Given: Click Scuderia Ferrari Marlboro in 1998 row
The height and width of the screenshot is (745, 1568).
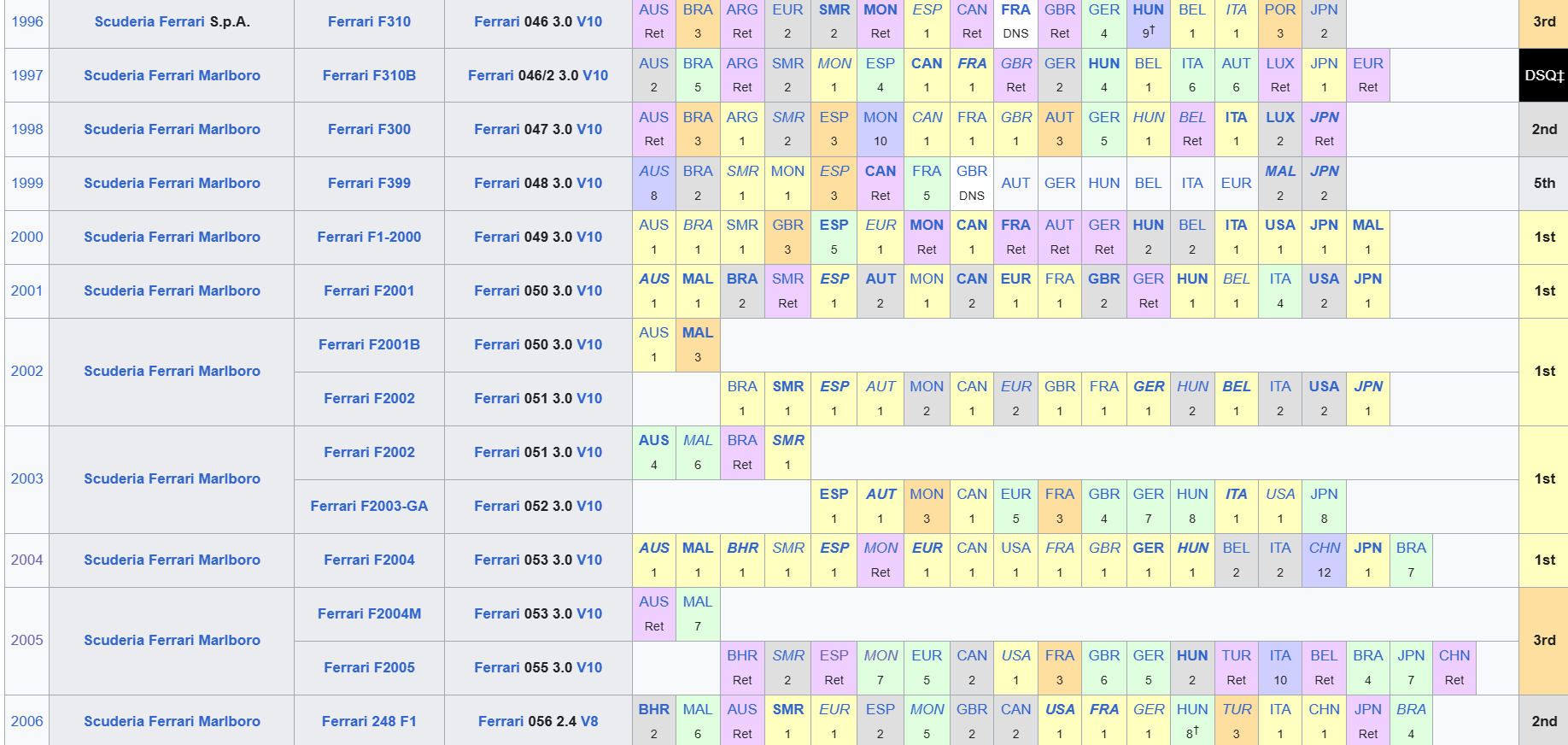Looking at the screenshot, I should click(172, 129).
